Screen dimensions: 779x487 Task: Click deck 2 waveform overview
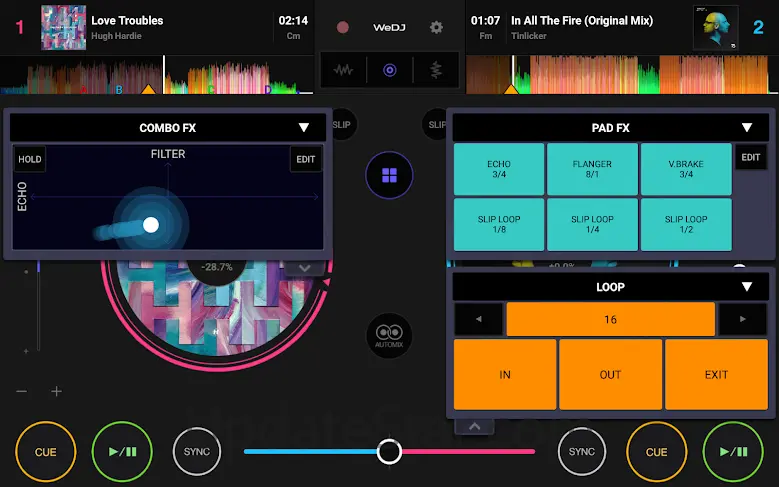[x=622, y=75]
